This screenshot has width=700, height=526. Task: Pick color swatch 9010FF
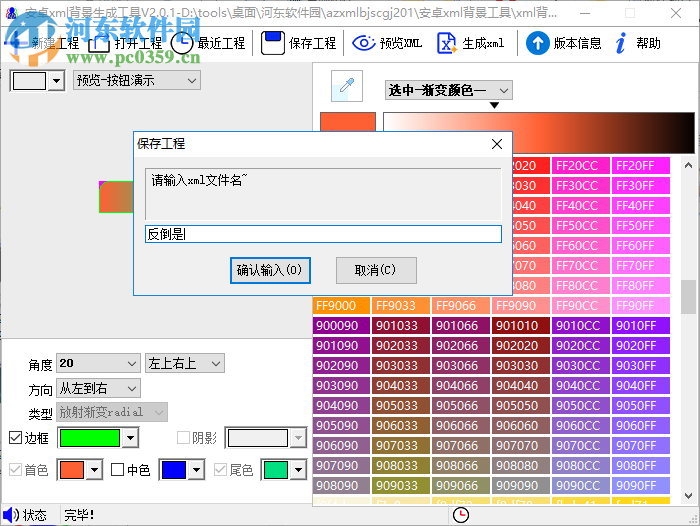click(x=641, y=326)
